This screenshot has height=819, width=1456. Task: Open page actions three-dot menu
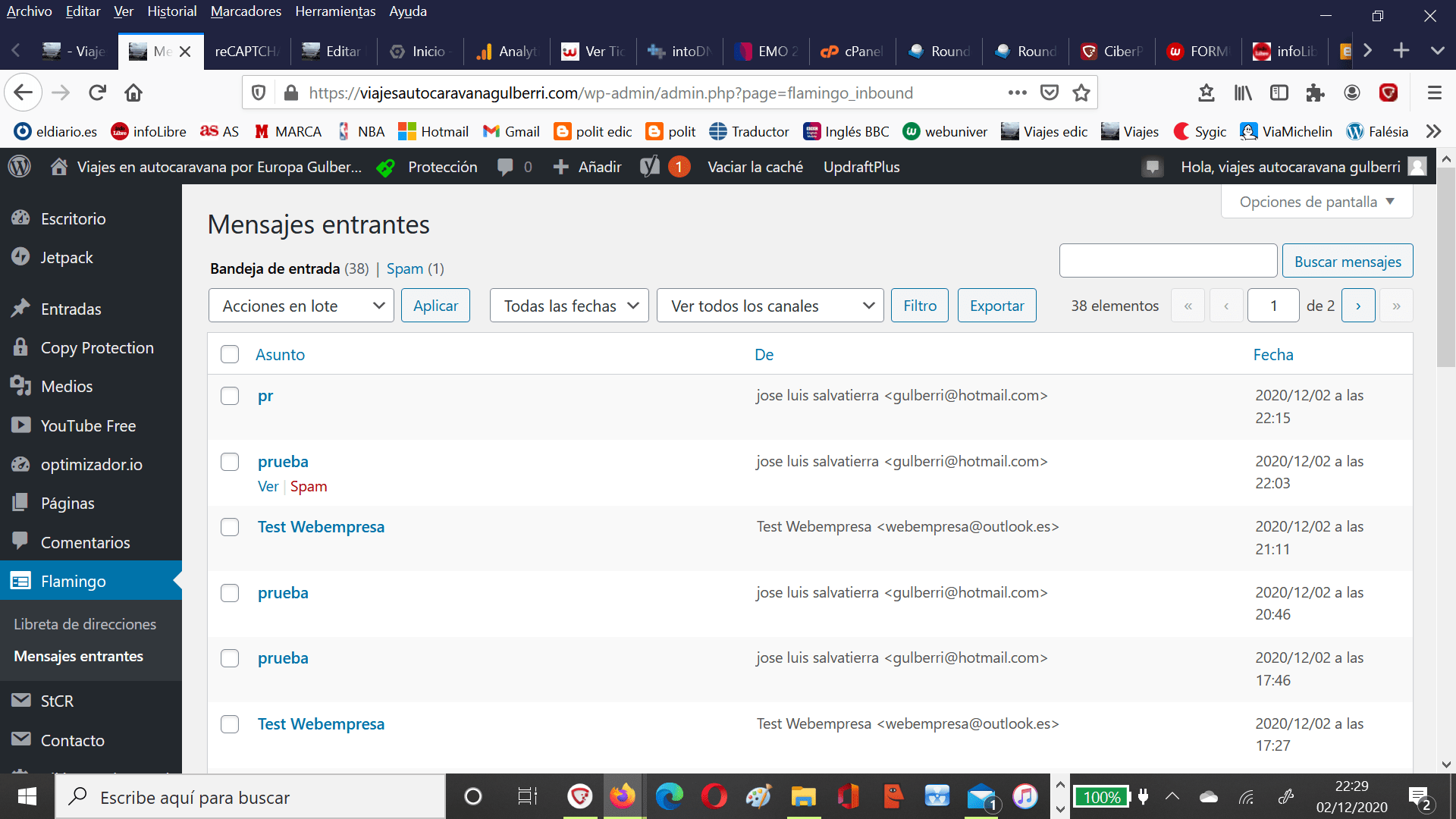click(x=1018, y=93)
